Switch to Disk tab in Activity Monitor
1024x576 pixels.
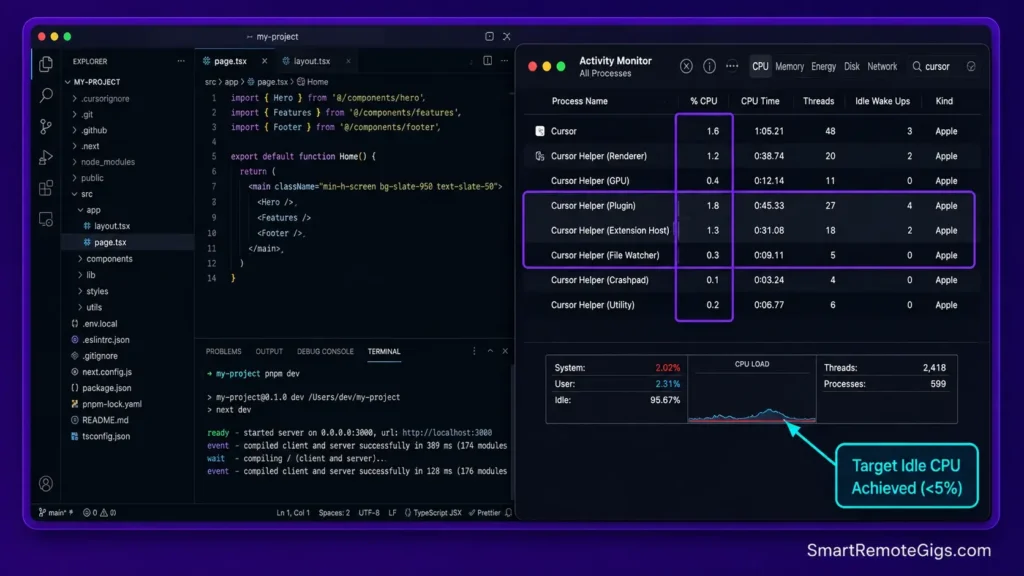(x=852, y=67)
